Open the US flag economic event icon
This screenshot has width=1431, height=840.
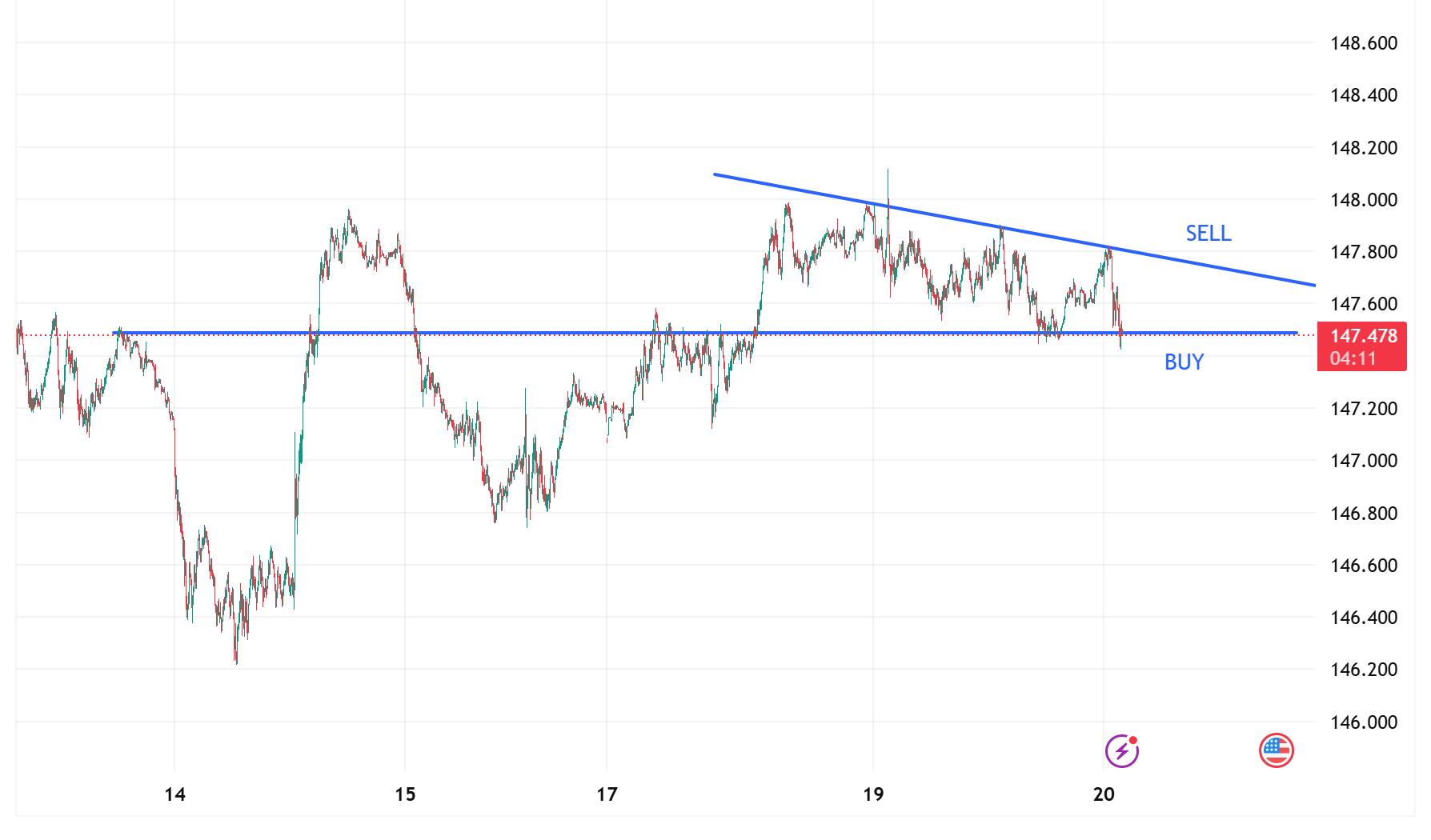click(x=1277, y=750)
